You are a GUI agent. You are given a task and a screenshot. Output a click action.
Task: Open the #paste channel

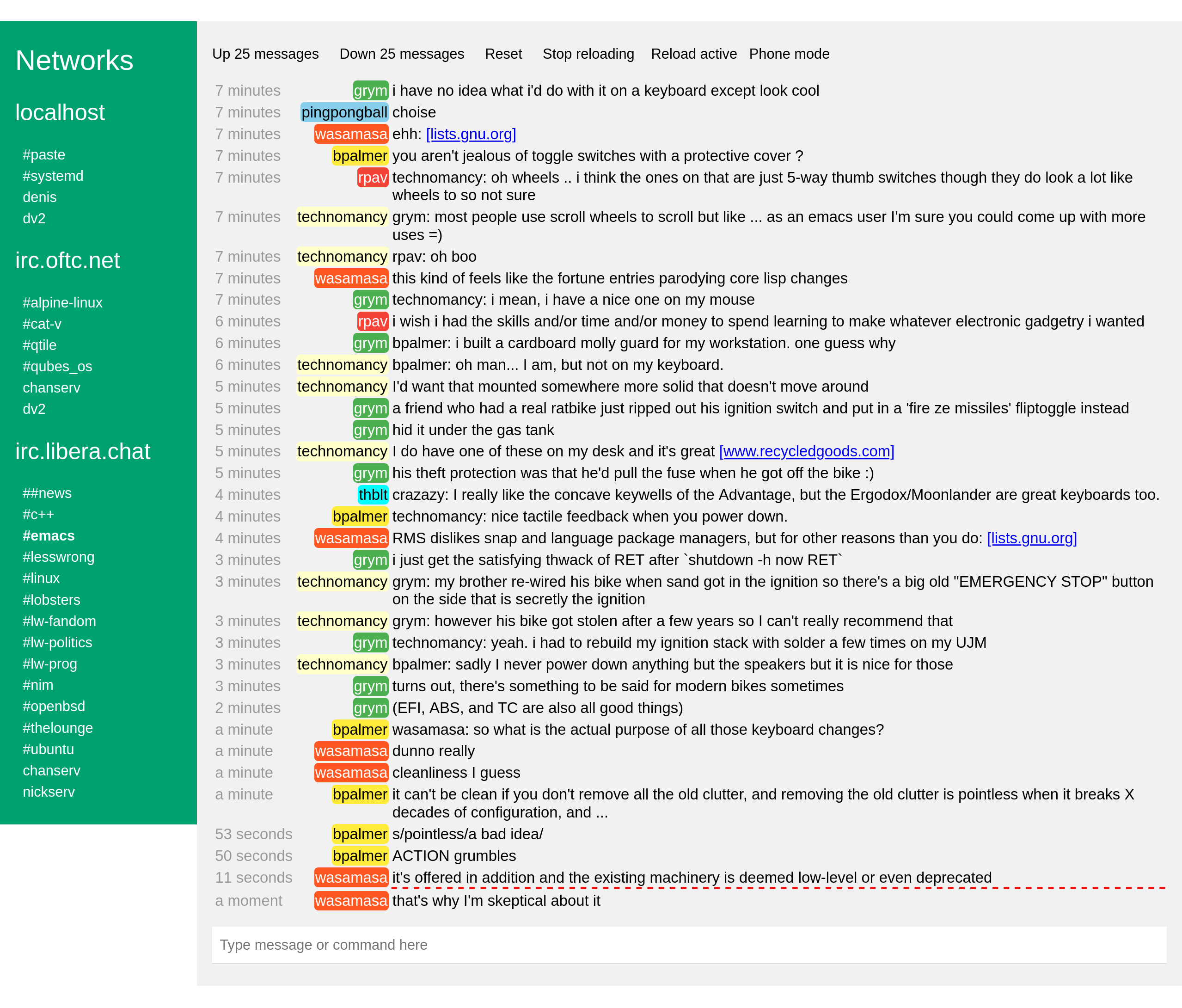pyautogui.click(x=44, y=154)
